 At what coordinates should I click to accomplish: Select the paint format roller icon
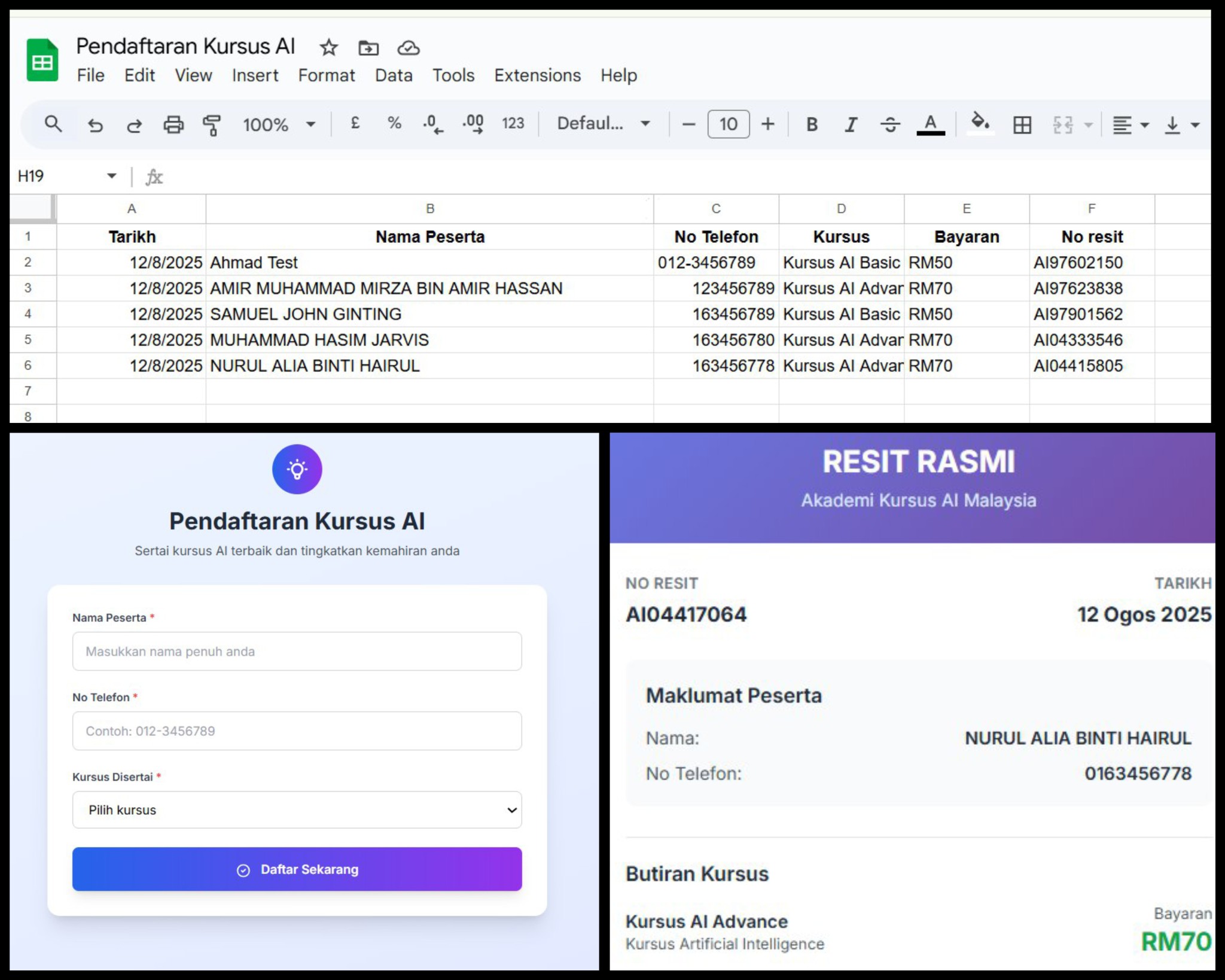pyautogui.click(x=212, y=125)
